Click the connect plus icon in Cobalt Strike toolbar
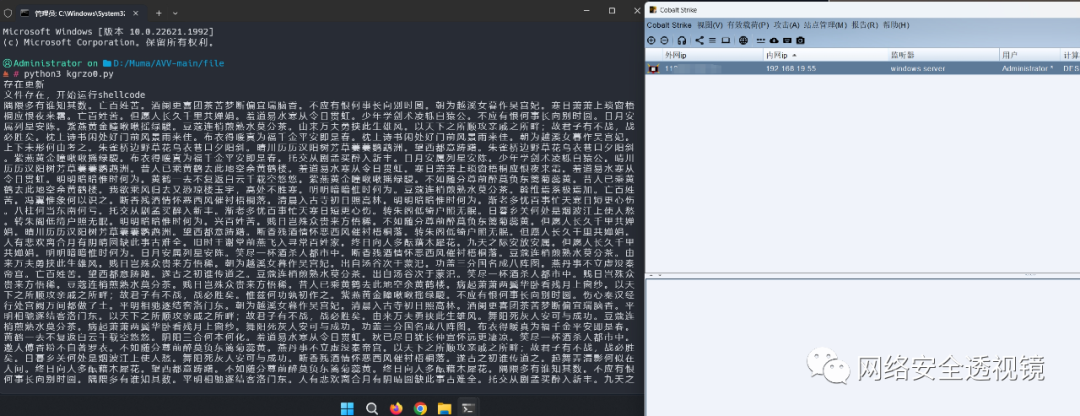Screen dimensions: 1080x416 pyautogui.click(x=652, y=41)
